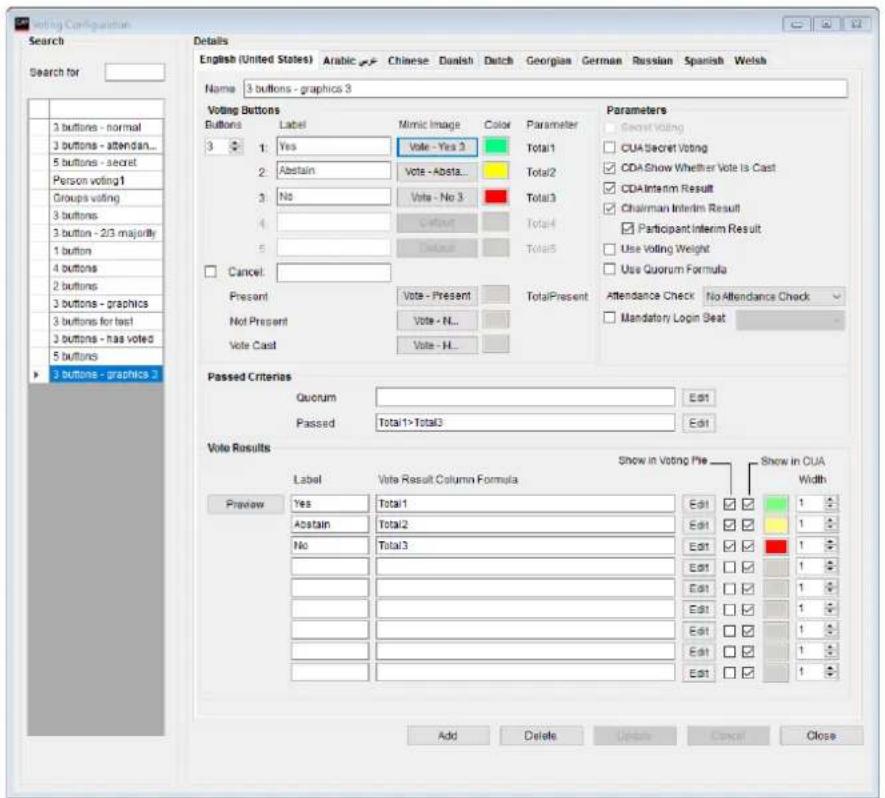Click the Search for input field
Image resolution: width=885 pixels, height=798 pixels.
135,72
